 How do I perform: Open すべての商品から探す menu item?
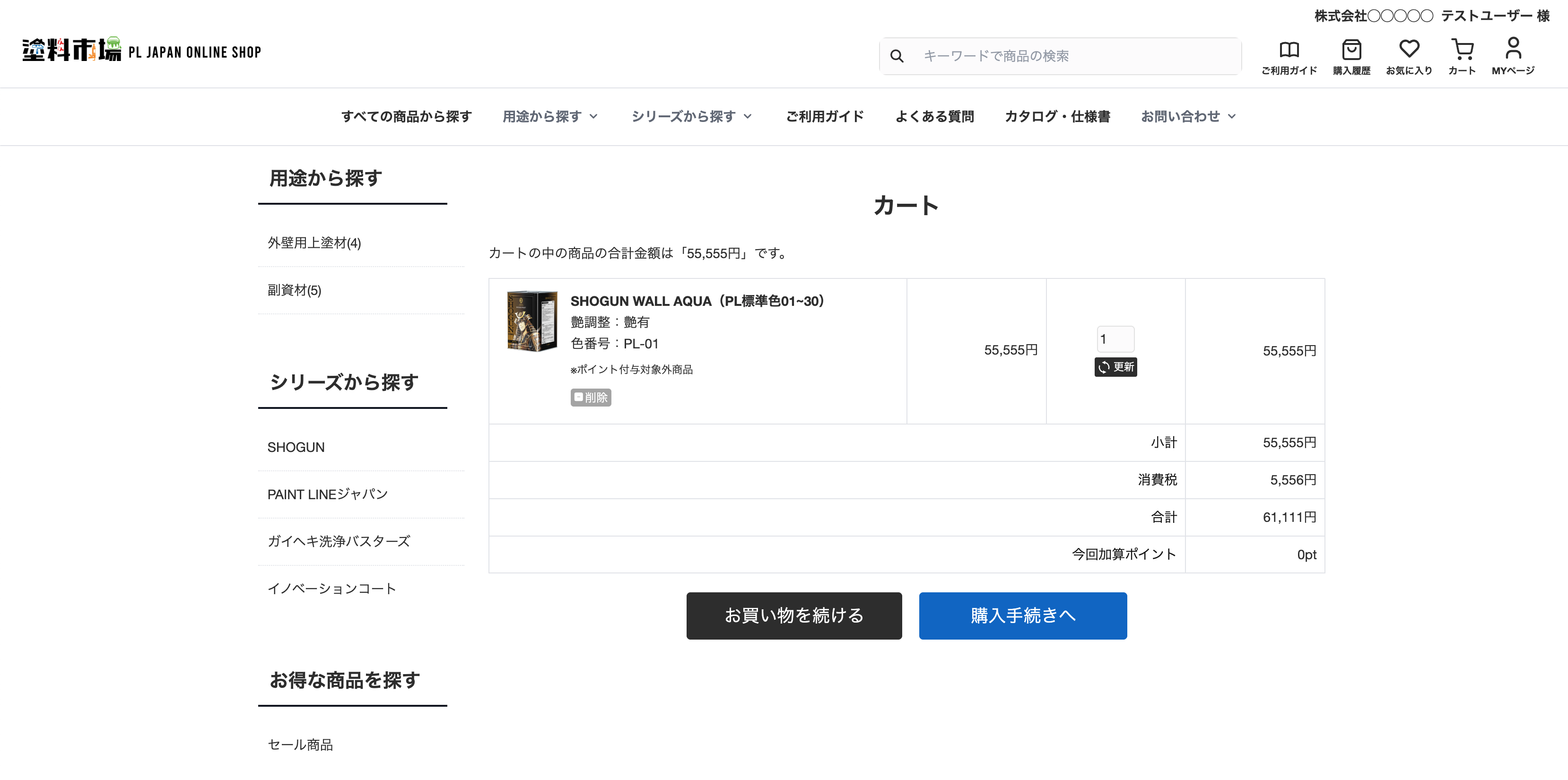pos(406,116)
